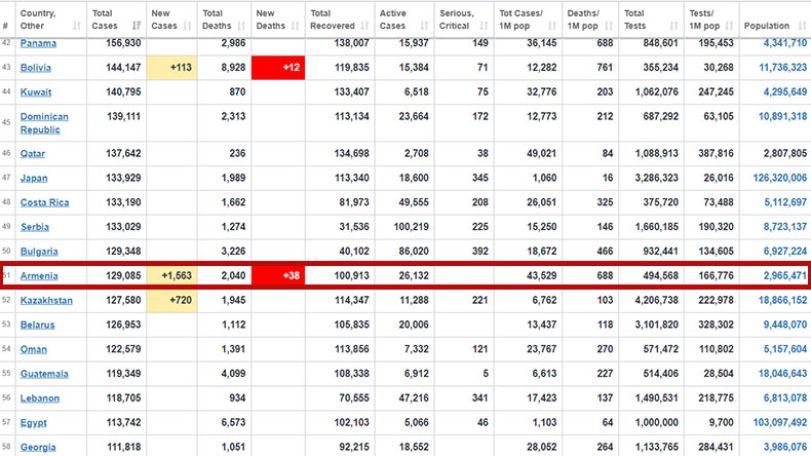Select Guatemala serious critical value 5
The image size is (811, 456).
point(485,373)
